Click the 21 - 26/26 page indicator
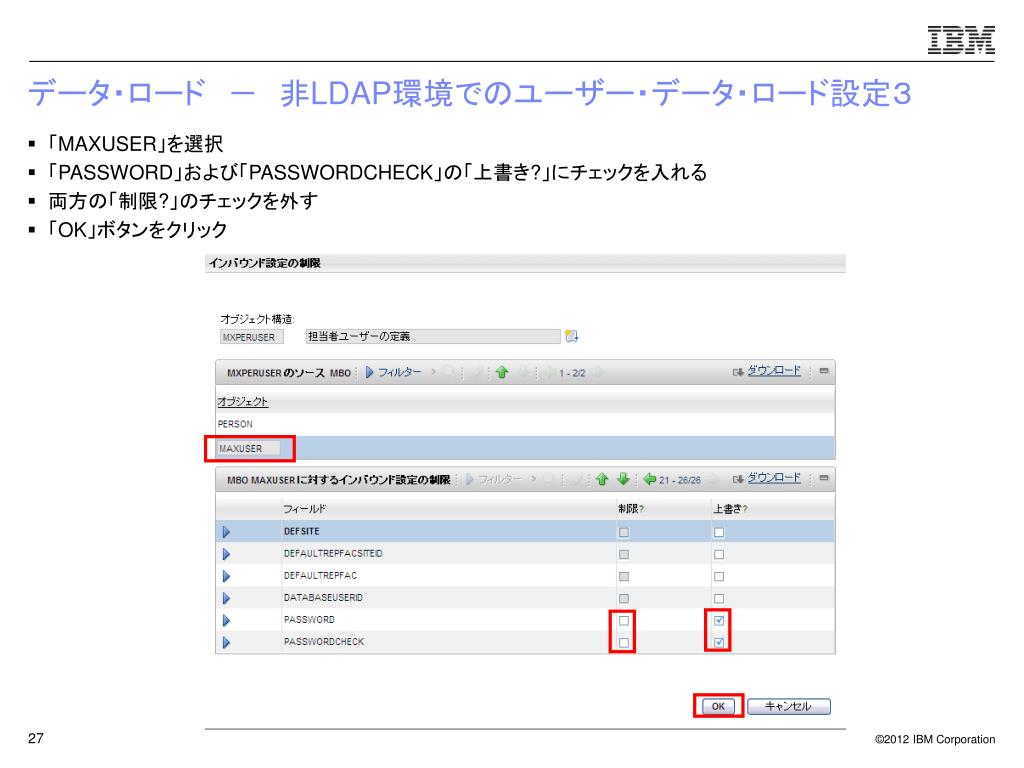Screen dimensions: 1024x768 680,480
